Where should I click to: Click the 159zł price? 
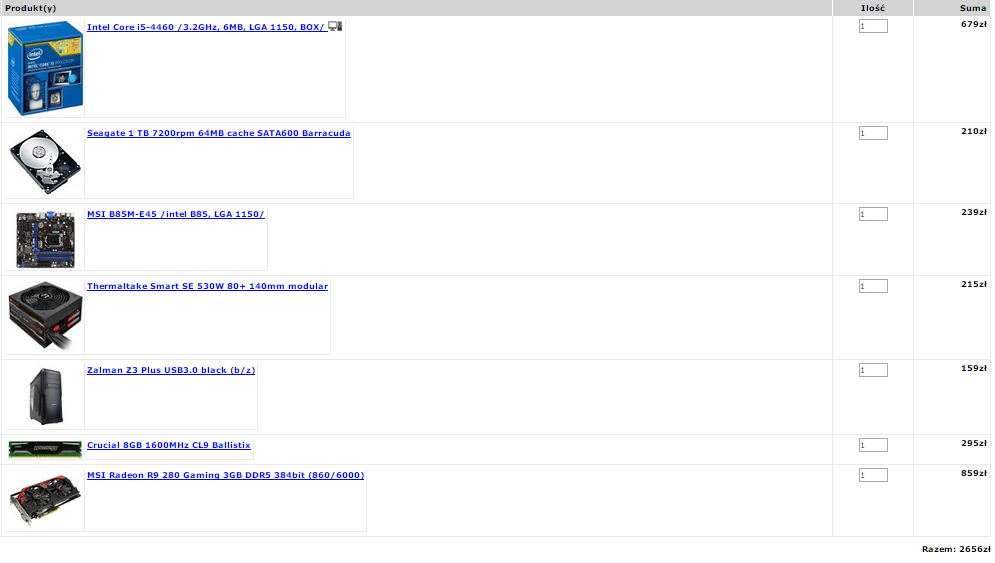973,368
